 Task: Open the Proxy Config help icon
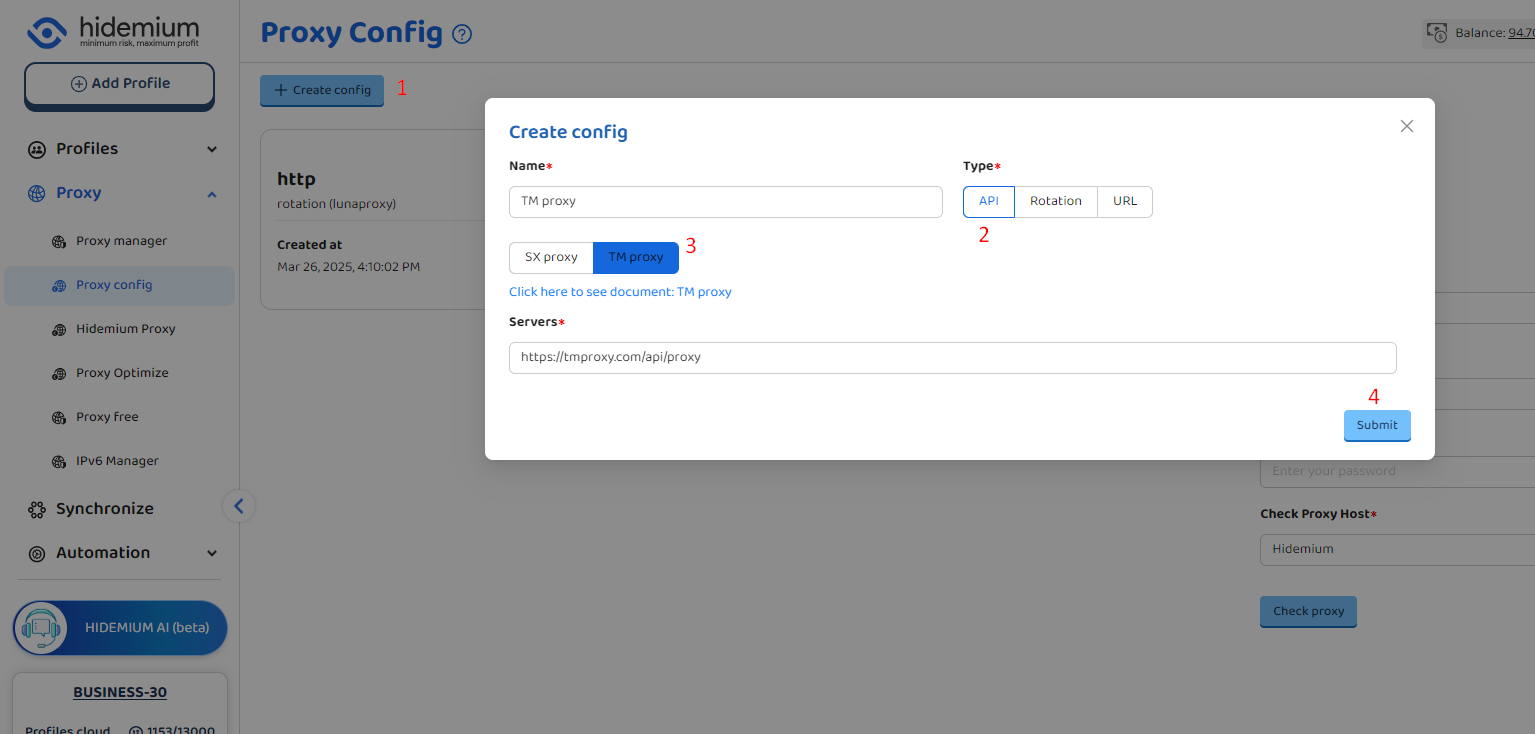(x=461, y=34)
